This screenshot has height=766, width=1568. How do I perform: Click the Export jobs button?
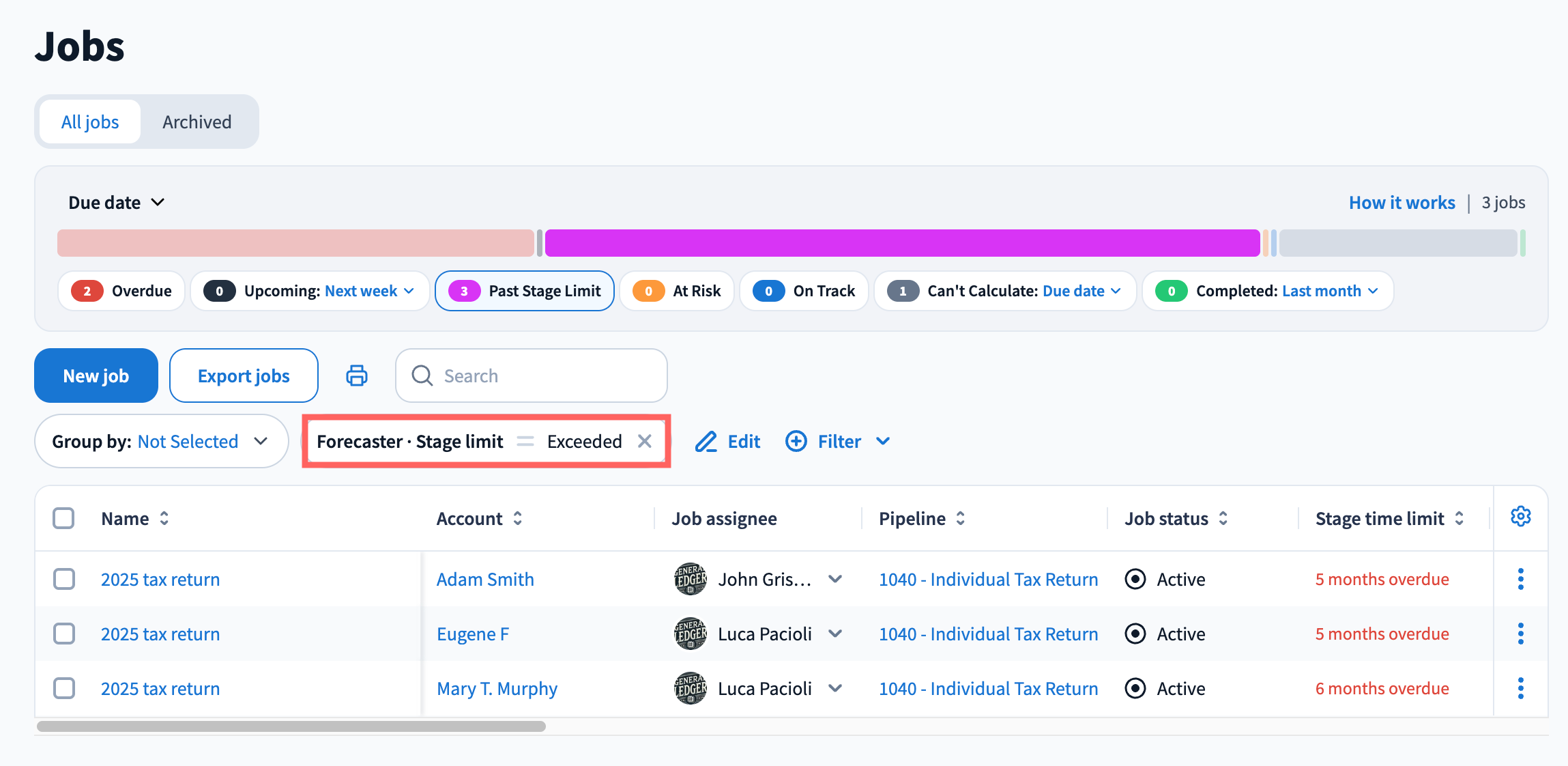tap(244, 375)
